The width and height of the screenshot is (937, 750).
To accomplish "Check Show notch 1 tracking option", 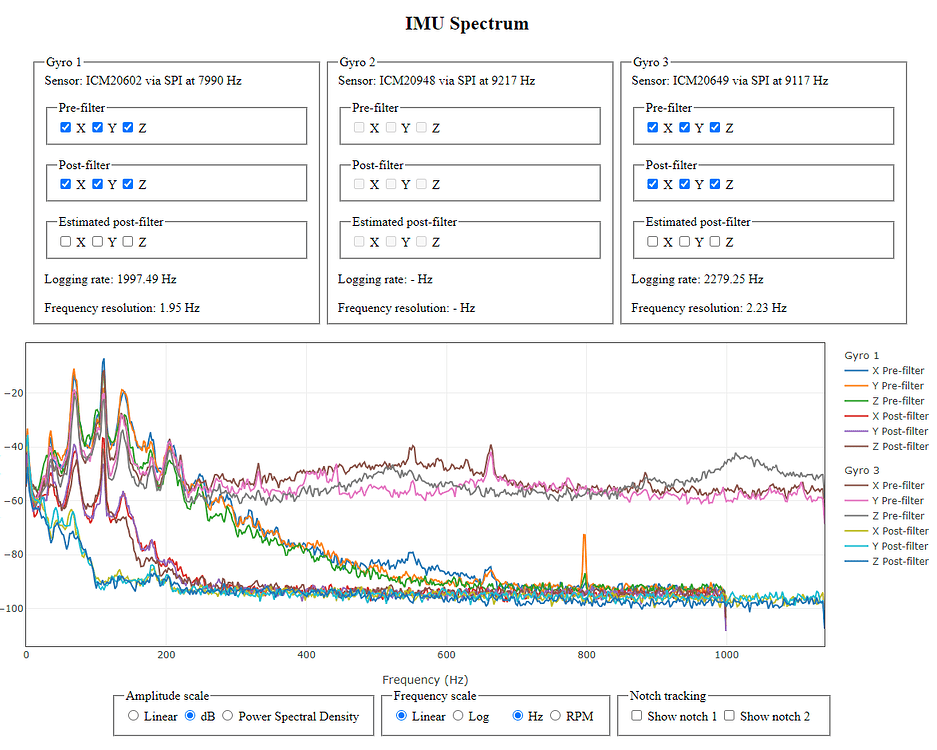I will pyautogui.click(x=637, y=716).
